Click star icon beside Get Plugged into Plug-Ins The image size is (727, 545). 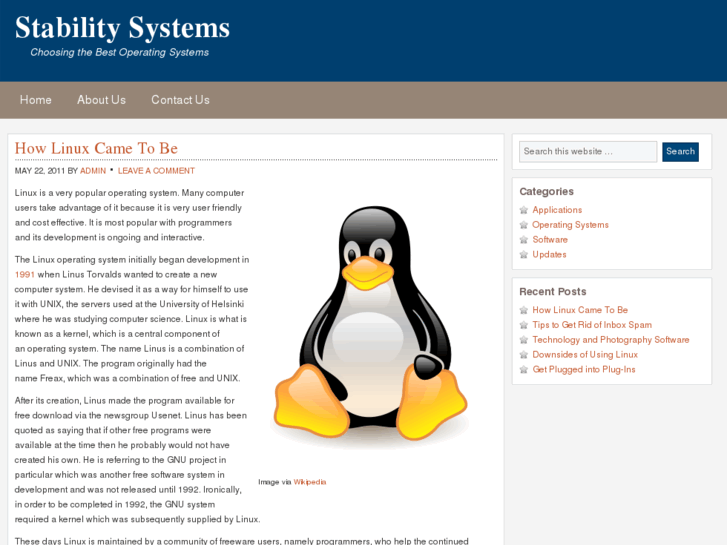pyautogui.click(x=523, y=370)
